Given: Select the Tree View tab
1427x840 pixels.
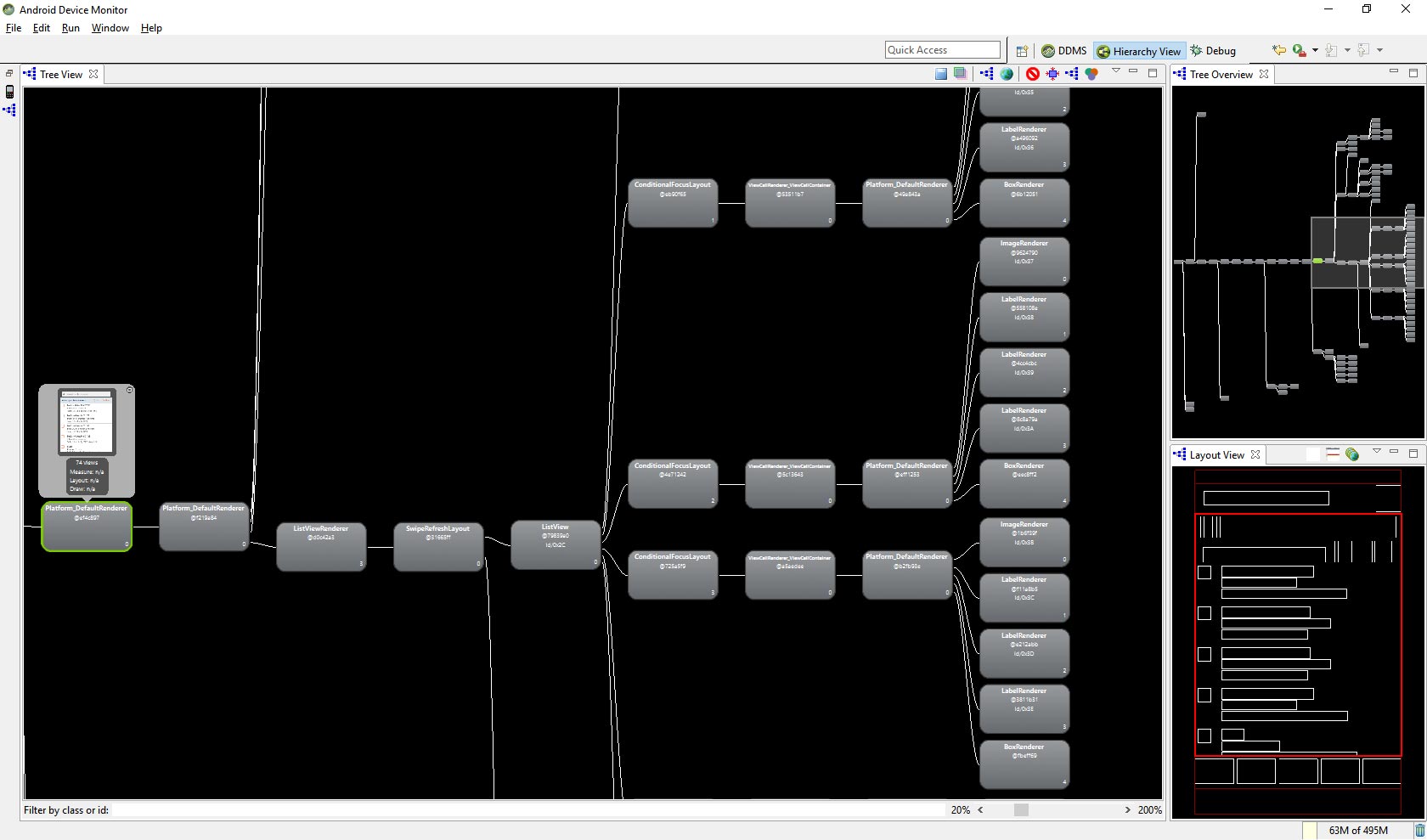Looking at the screenshot, I should tap(60, 74).
